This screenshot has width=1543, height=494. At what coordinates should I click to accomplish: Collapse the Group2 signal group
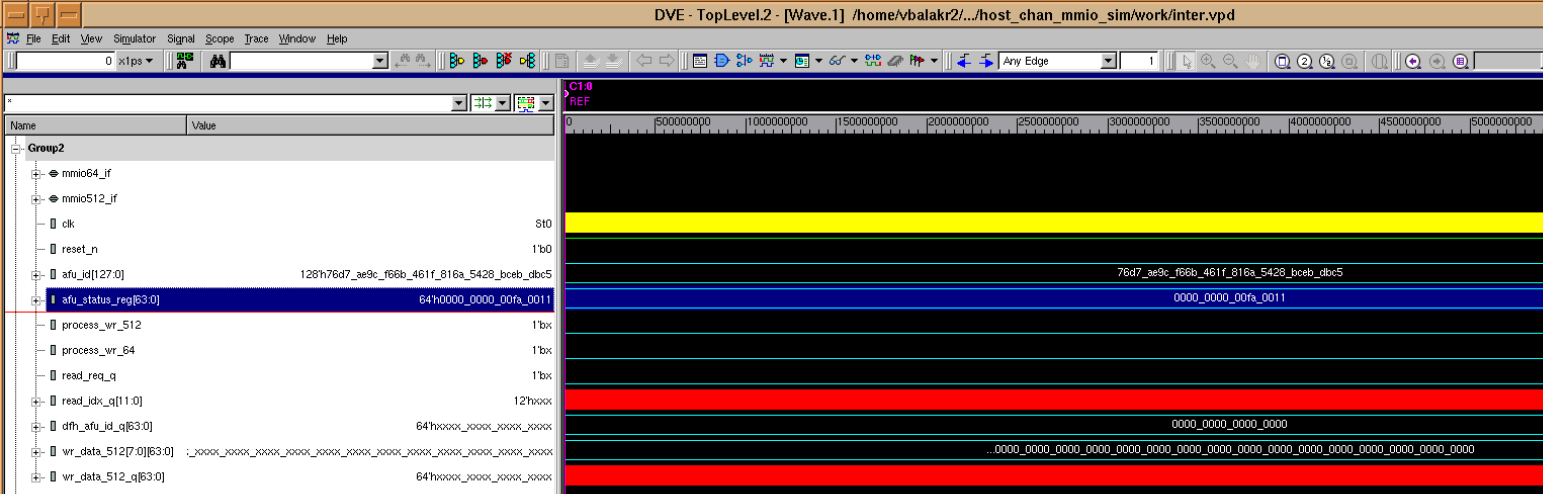pos(16,148)
